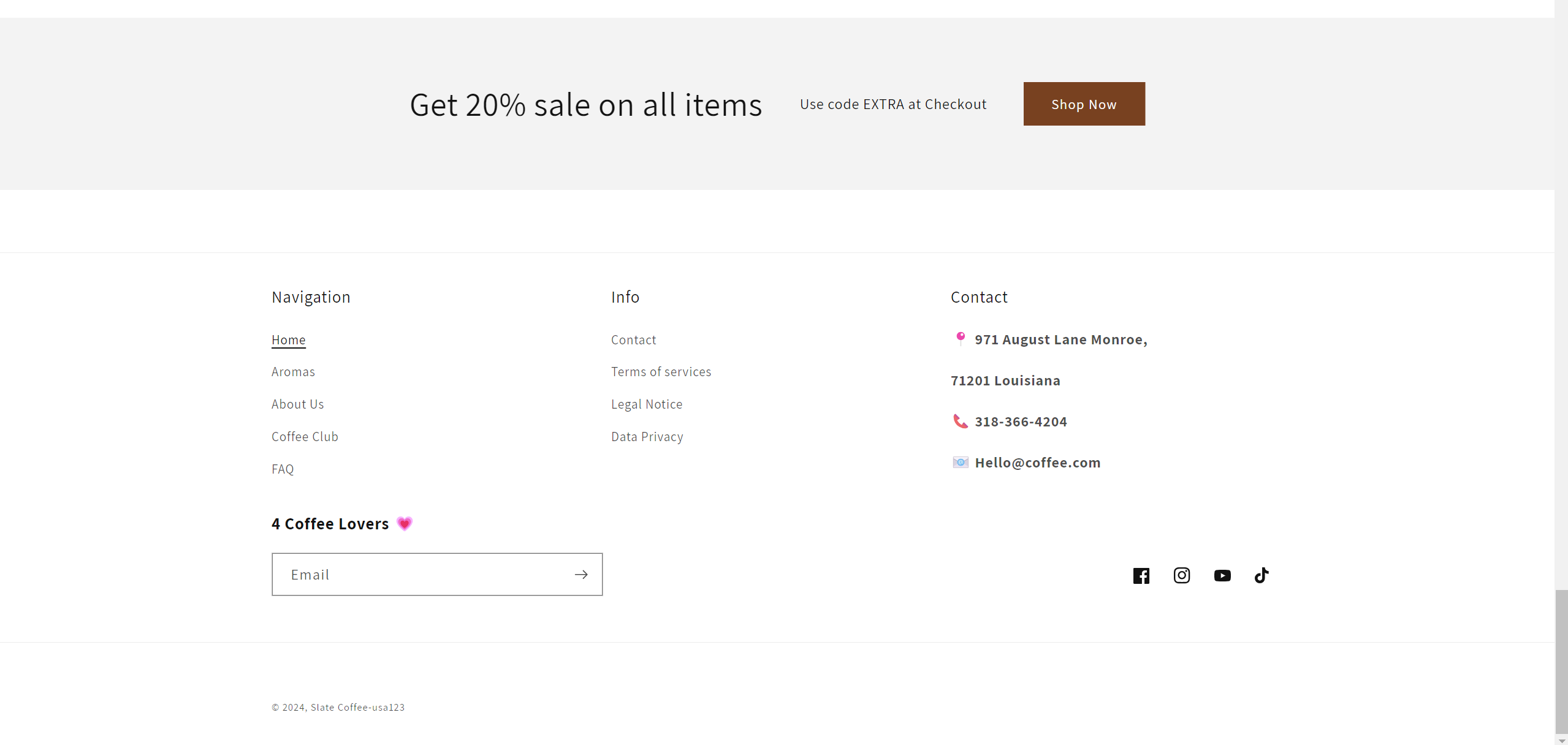
Task: Click the Hello@coffee.com email address
Action: coord(1037,463)
